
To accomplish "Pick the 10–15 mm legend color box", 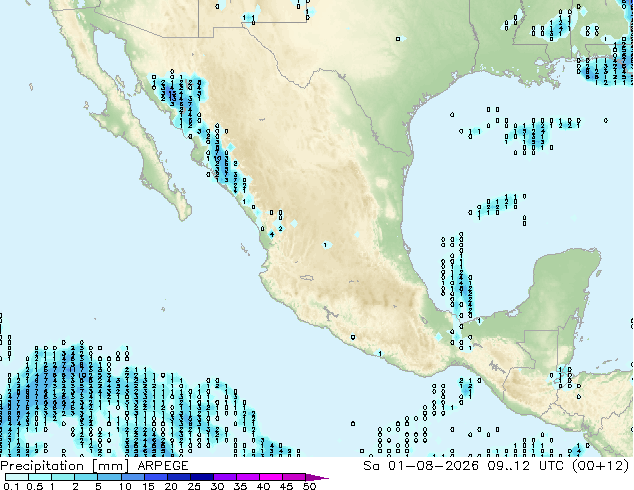I will click(x=132, y=477).
